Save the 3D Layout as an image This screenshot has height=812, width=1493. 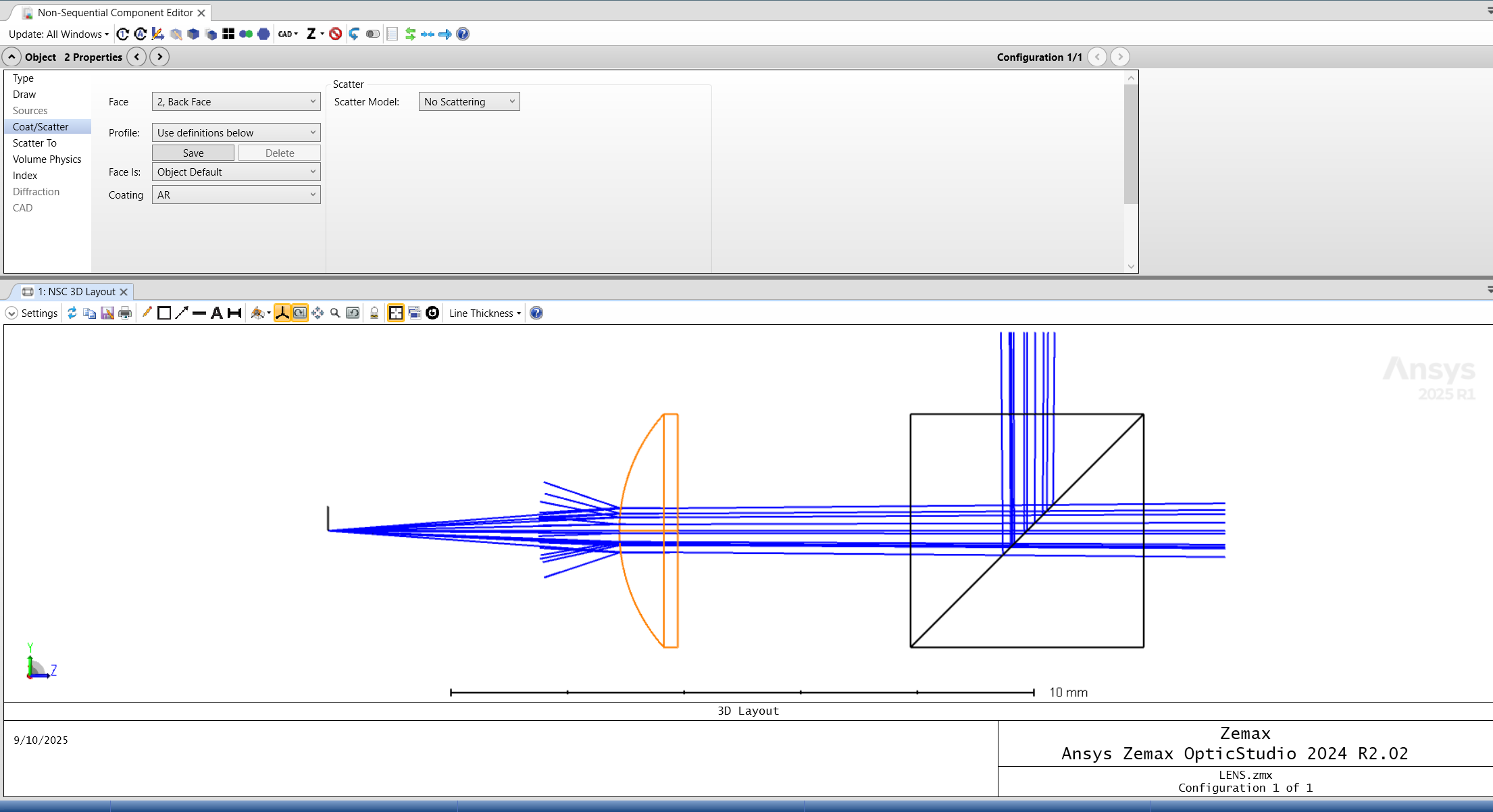pyautogui.click(x=107, y=313)
